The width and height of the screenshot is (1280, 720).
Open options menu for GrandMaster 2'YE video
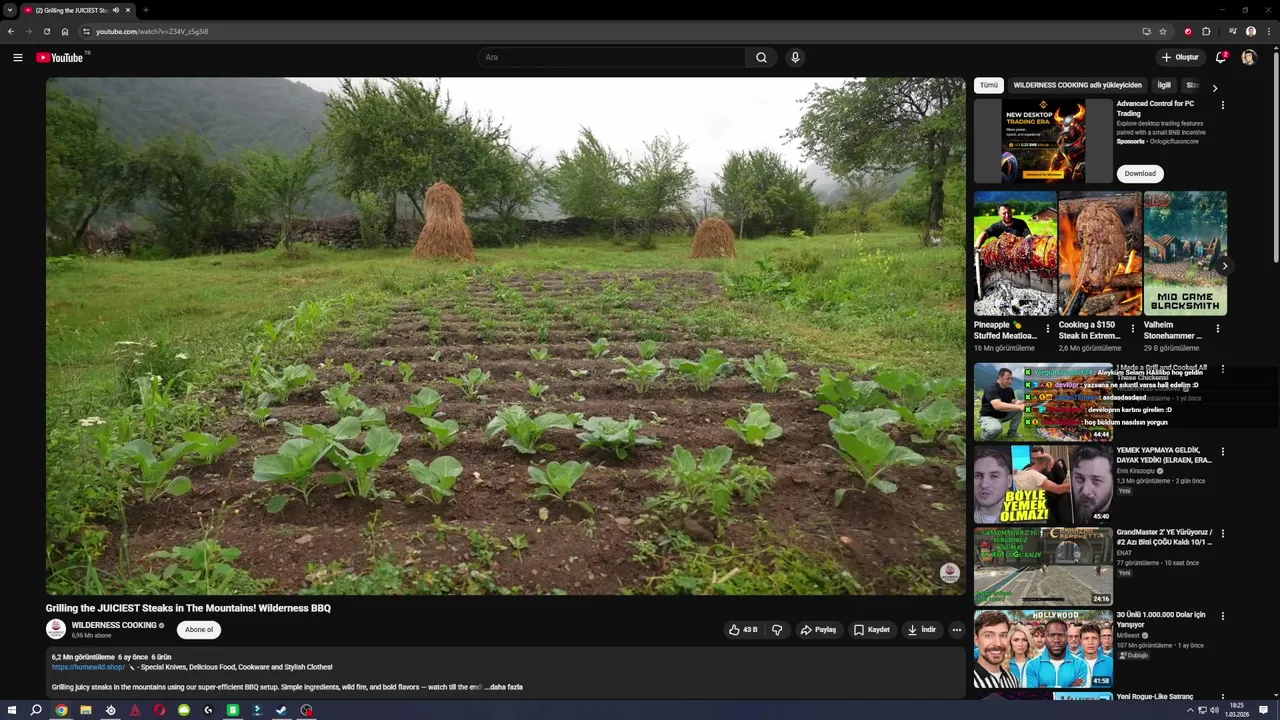tap(1222, 534)
